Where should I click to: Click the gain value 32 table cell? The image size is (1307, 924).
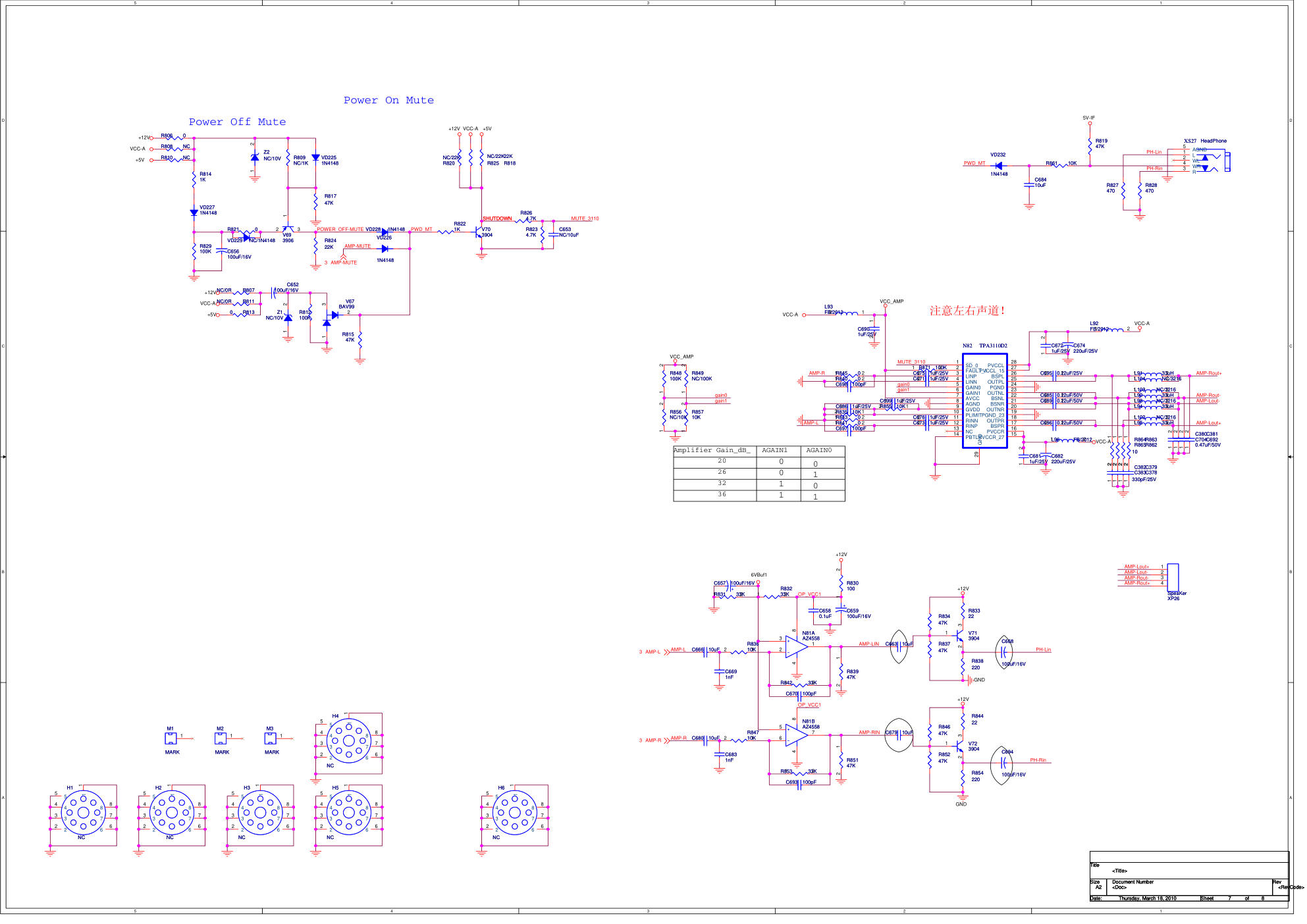(722, 483)
